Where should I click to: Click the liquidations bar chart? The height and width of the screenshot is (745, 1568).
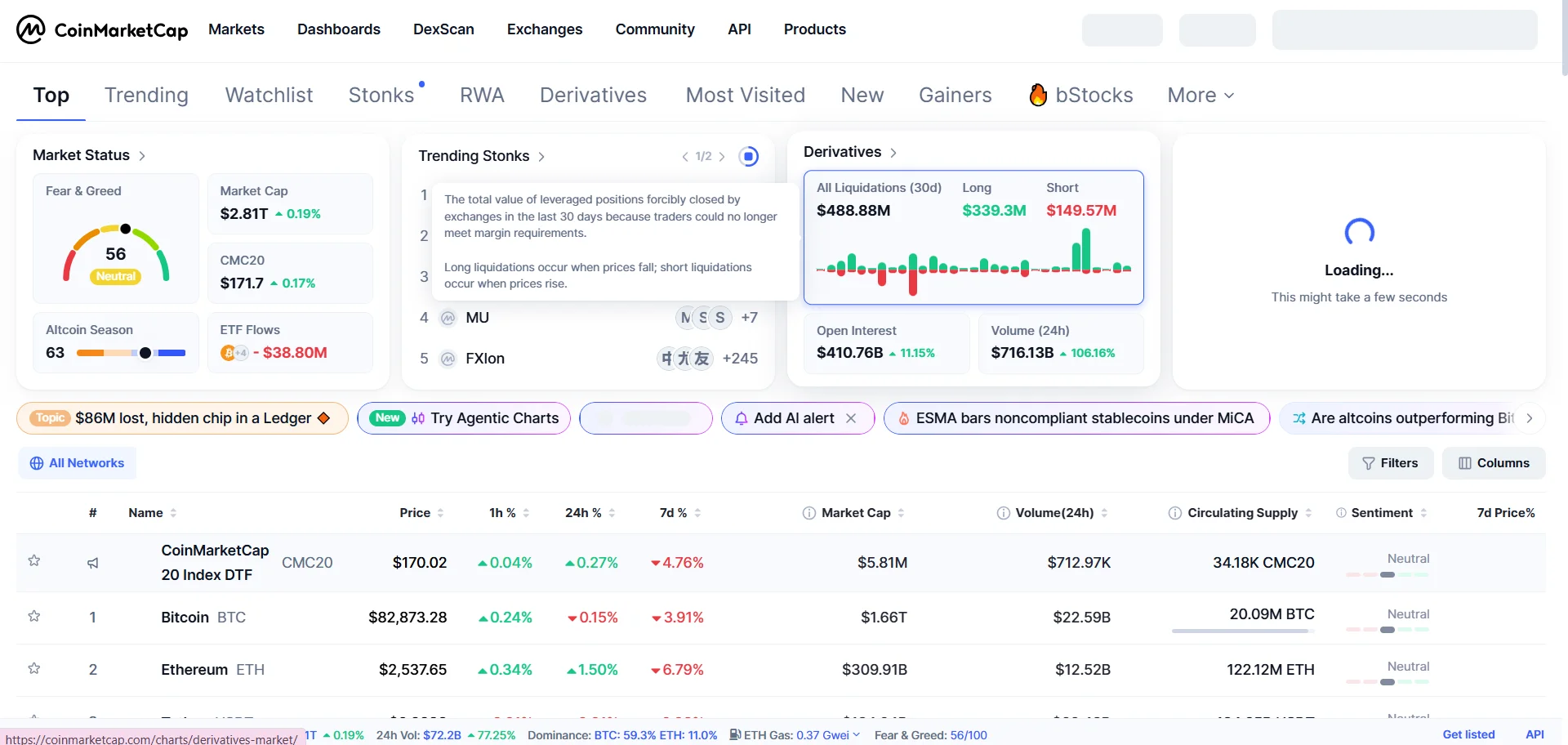pyautogui.click(x=973, y=263)
